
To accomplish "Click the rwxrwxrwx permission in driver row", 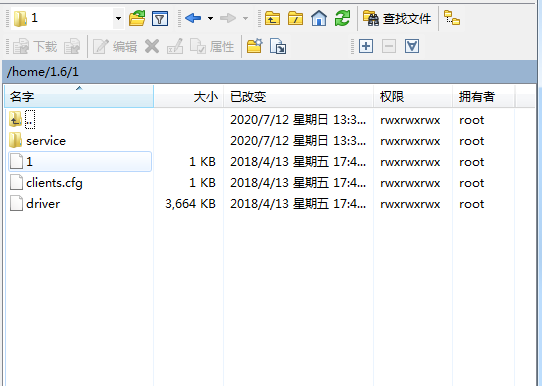I will click(410, 204).
